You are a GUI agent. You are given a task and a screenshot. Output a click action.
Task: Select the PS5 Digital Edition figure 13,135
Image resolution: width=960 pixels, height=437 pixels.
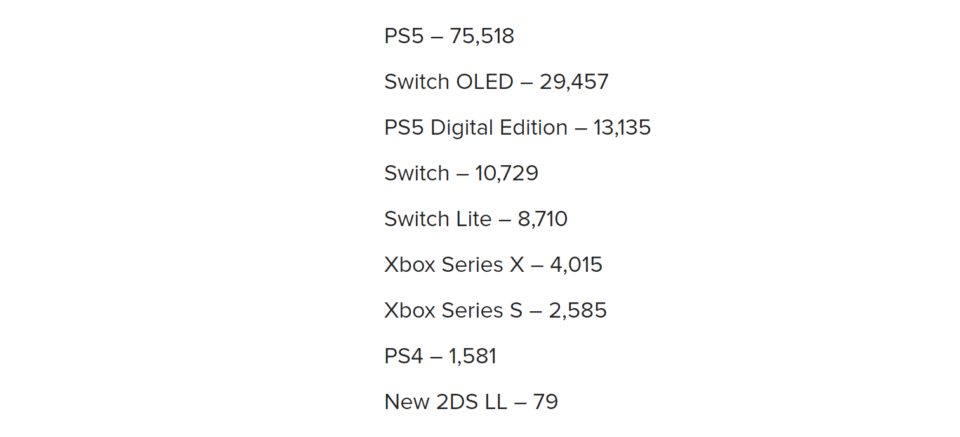coord(622,128)
